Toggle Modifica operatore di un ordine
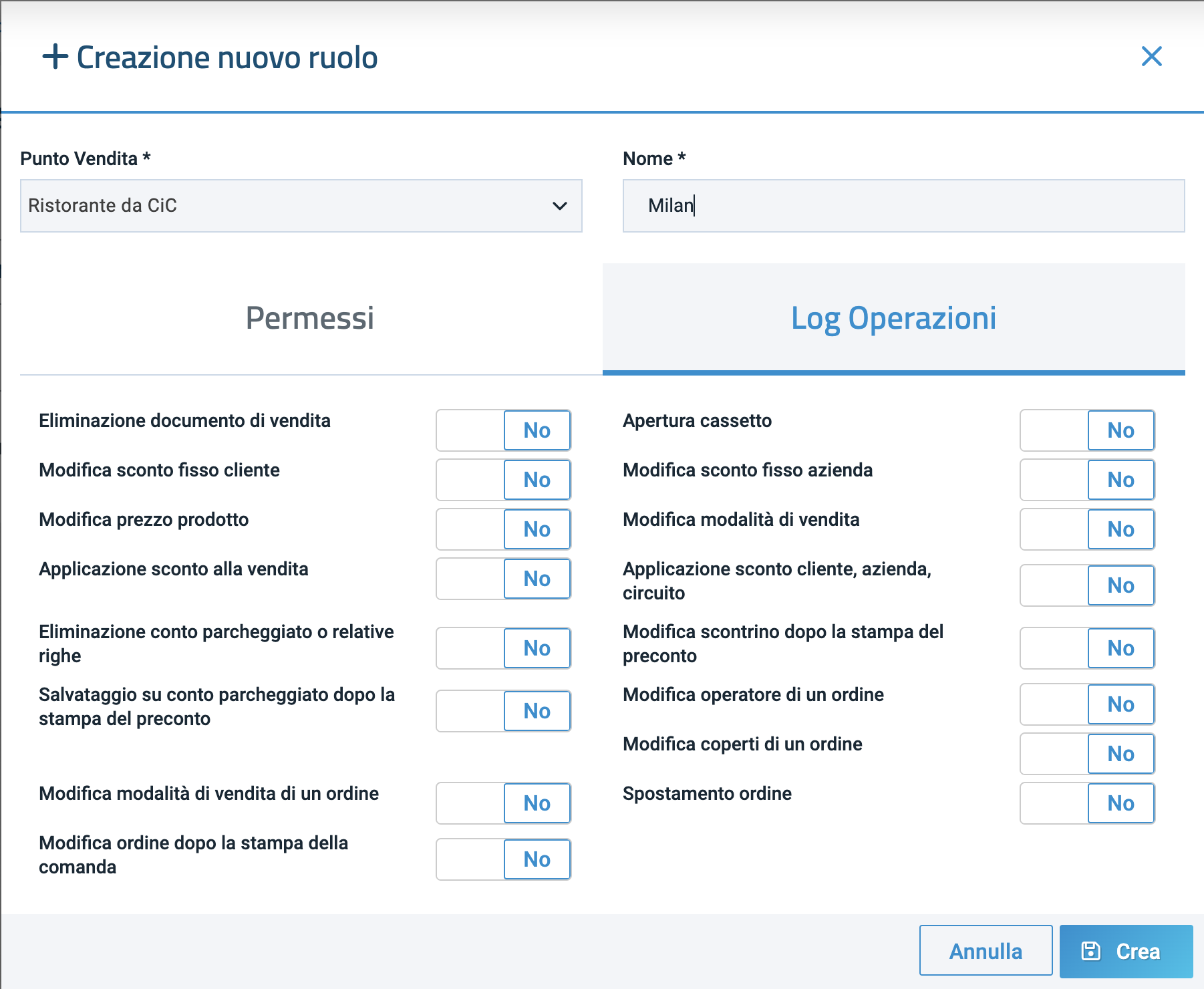Image resolution: width=1204 pixels, height=989 pixels. point(1087,704)
